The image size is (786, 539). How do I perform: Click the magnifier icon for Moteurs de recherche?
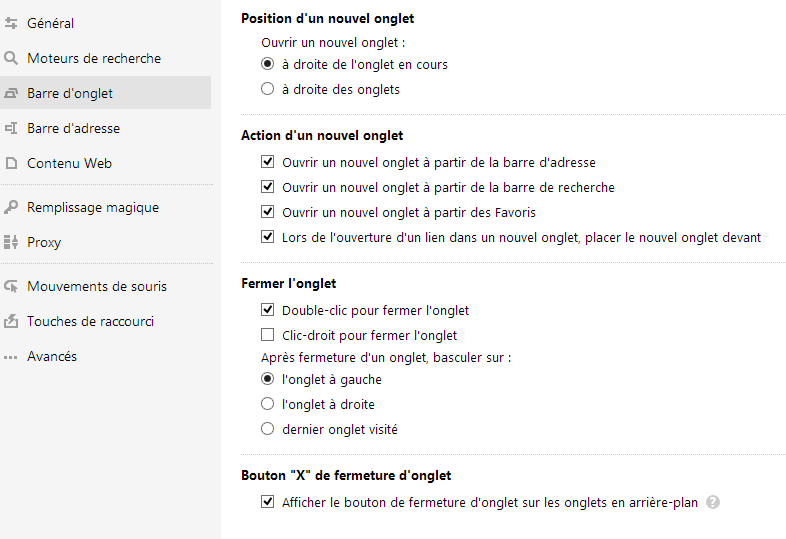click(11, 58)
